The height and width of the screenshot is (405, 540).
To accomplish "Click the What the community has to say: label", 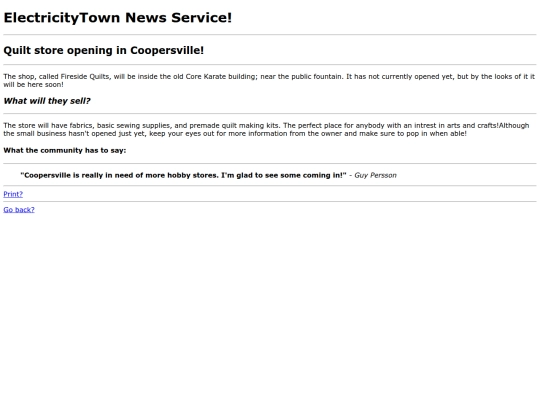I will (65, 150).
